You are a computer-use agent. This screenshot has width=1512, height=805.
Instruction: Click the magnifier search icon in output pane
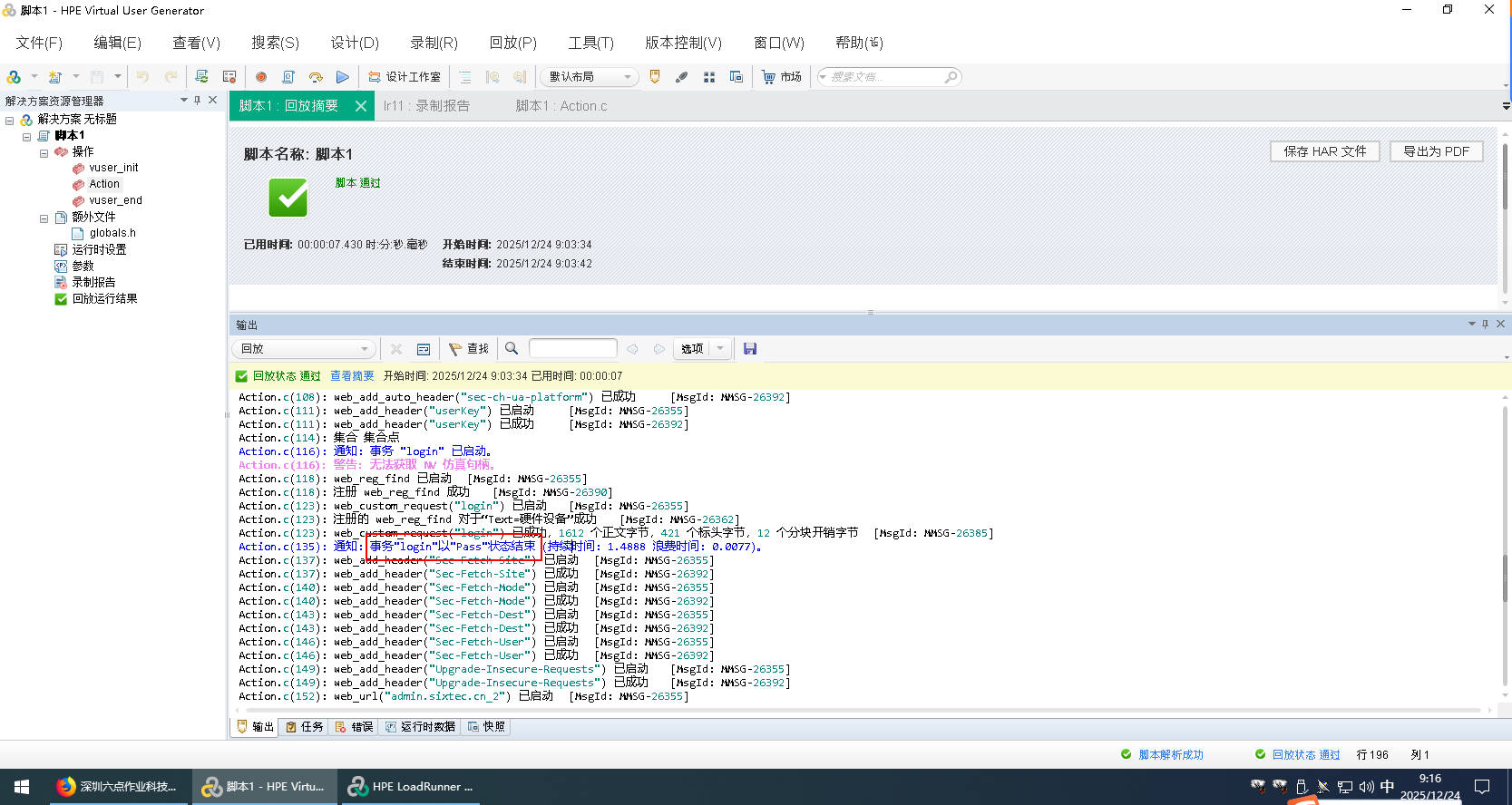point(512,349)
